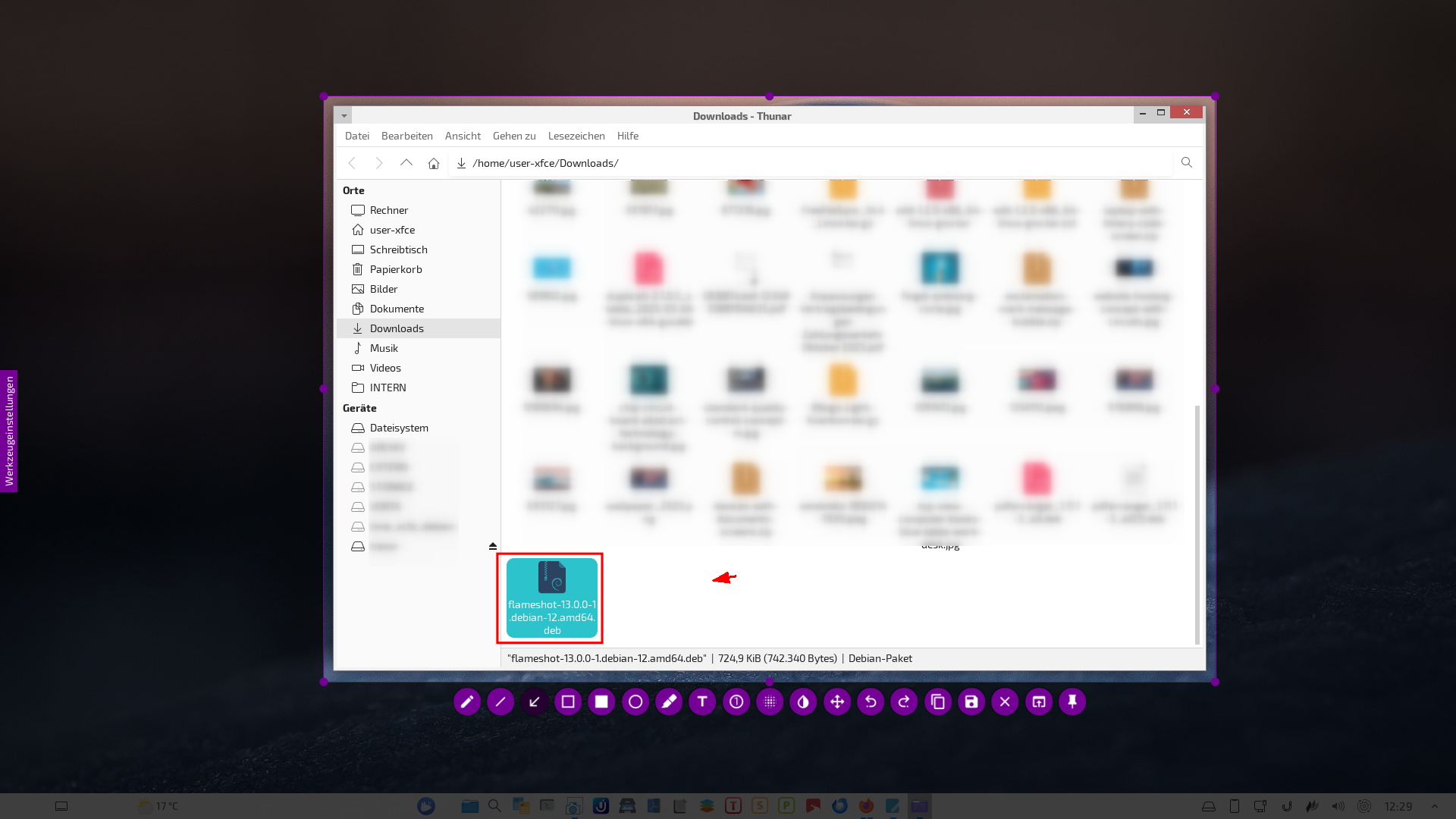Image resolution: width=1456 pixels, height=819 pixels.
Task: Go to the home folder
Action: click(x=434, y=163)
